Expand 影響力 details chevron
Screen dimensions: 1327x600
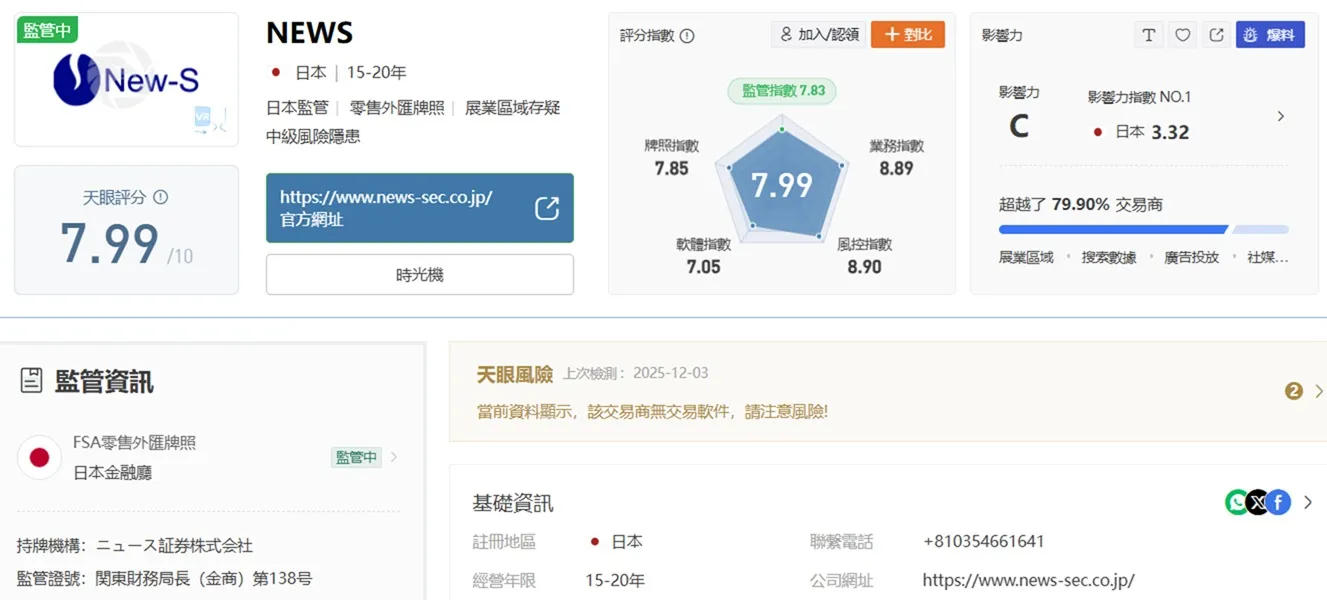pyautogui.click(x=1281, y=117)
